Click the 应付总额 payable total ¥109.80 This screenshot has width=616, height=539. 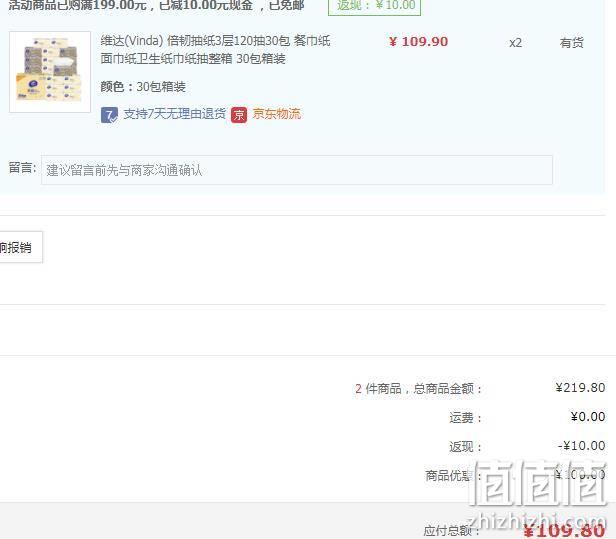click(564, 531)
